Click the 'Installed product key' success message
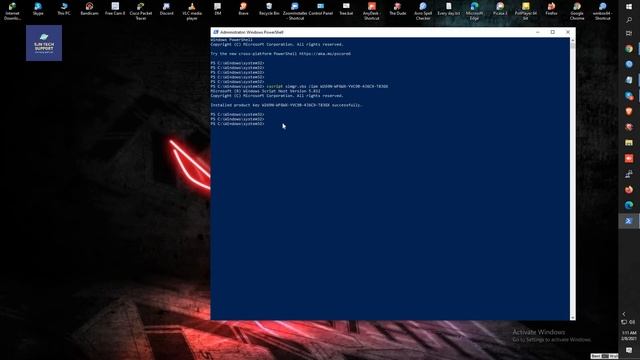 [x=287, y=105]
